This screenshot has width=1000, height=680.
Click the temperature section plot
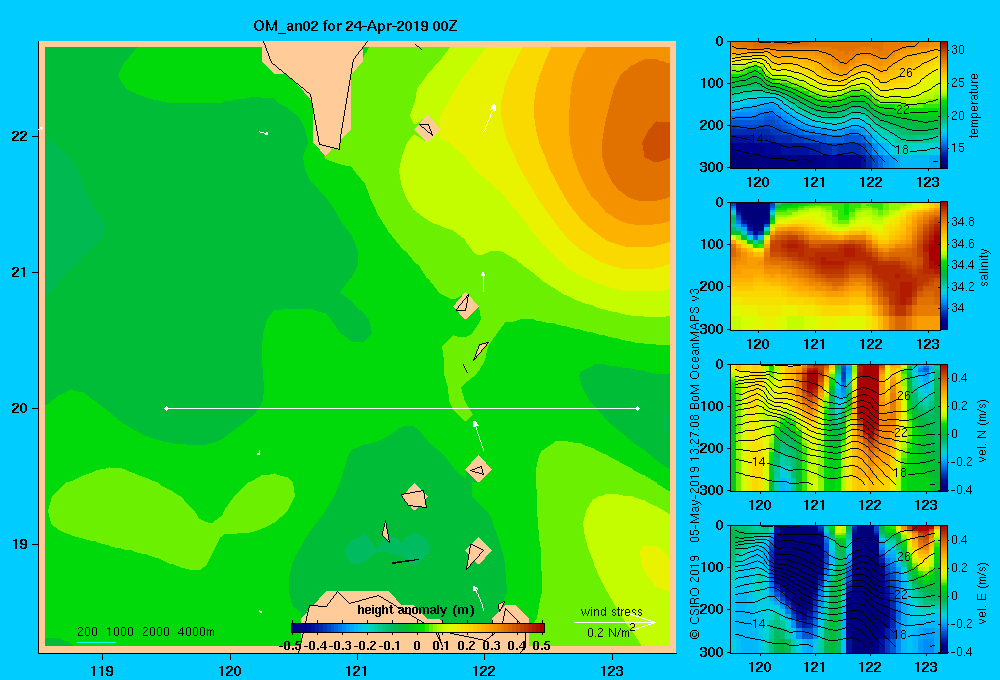[x=835, y=105]
